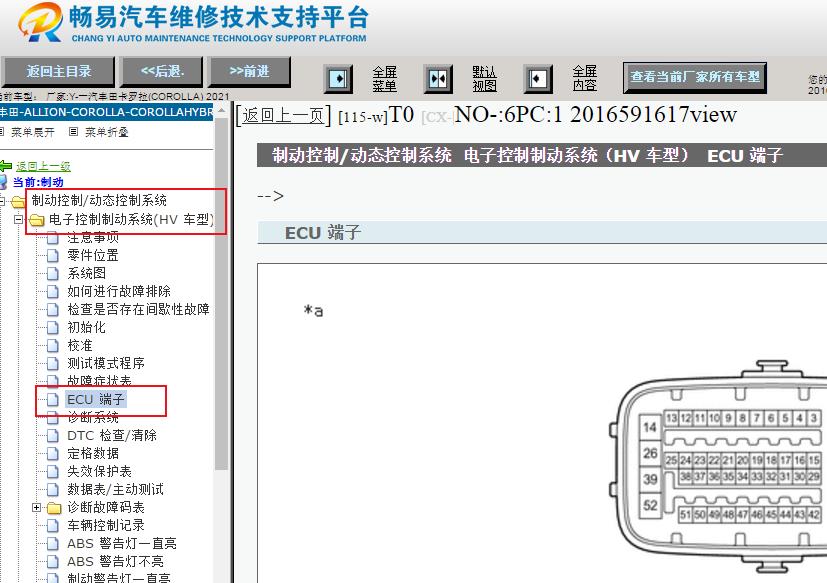827x583 pixels.
Task: Open the 定格数据 page
Action: click(x=93, y=453)
